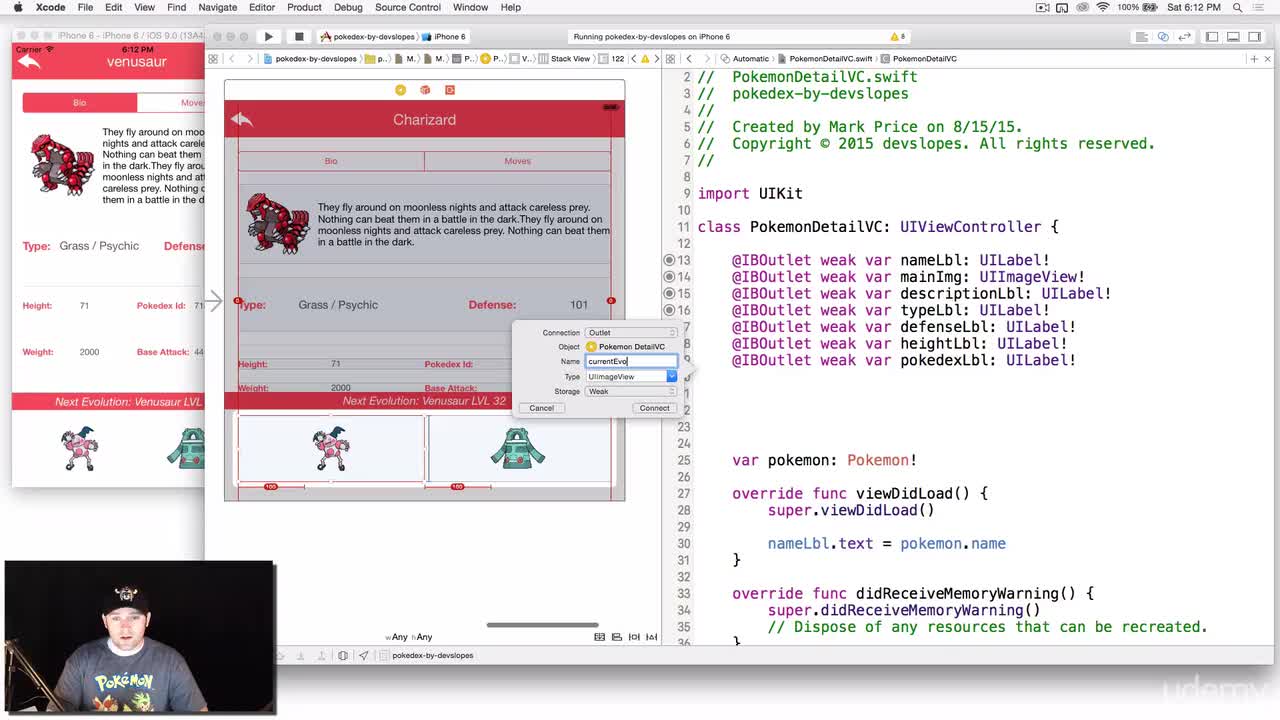Select the Bio segment in storyboard
The height and width of the screenshot is (720, 1280).
[331, 161]
